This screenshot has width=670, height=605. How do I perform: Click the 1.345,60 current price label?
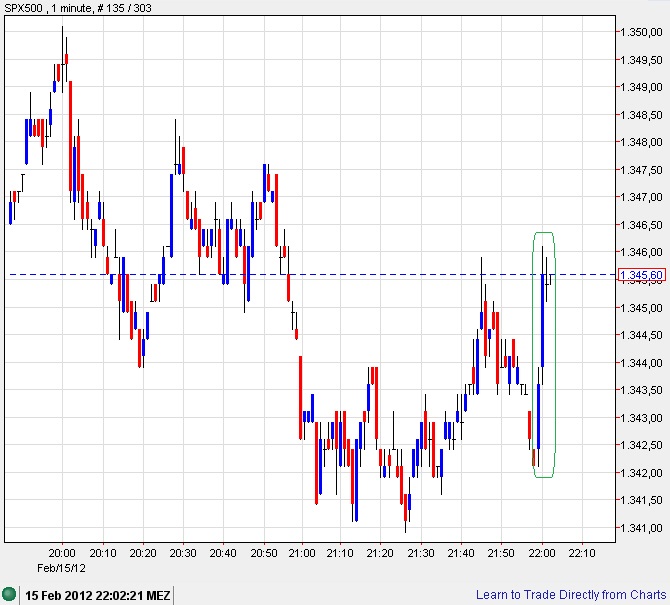(x=641, y=275)
